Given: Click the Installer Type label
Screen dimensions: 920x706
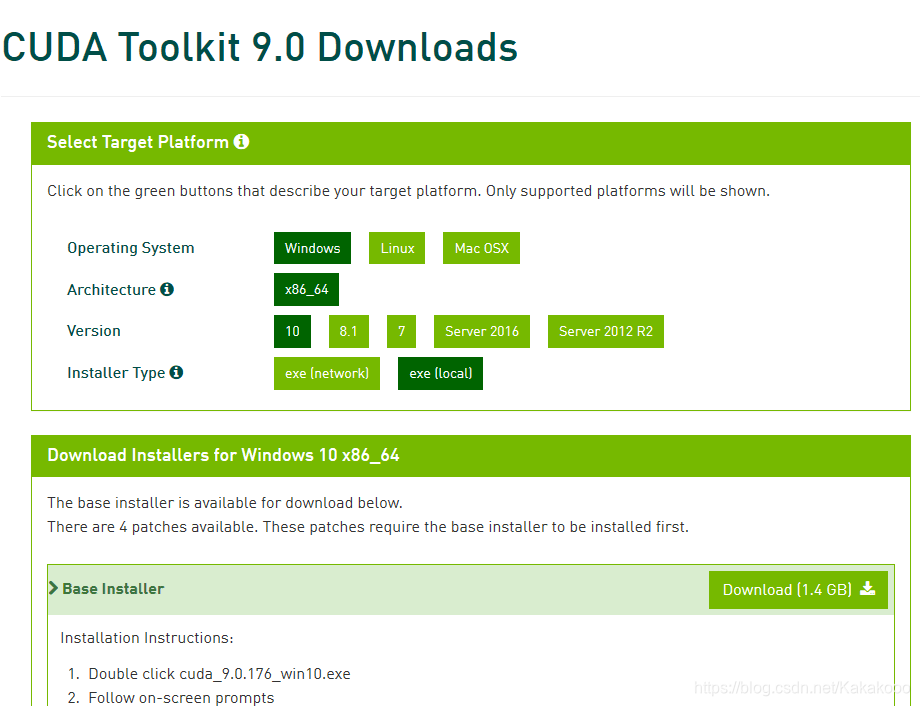Looking at the screenshot, I should (116, 373).
